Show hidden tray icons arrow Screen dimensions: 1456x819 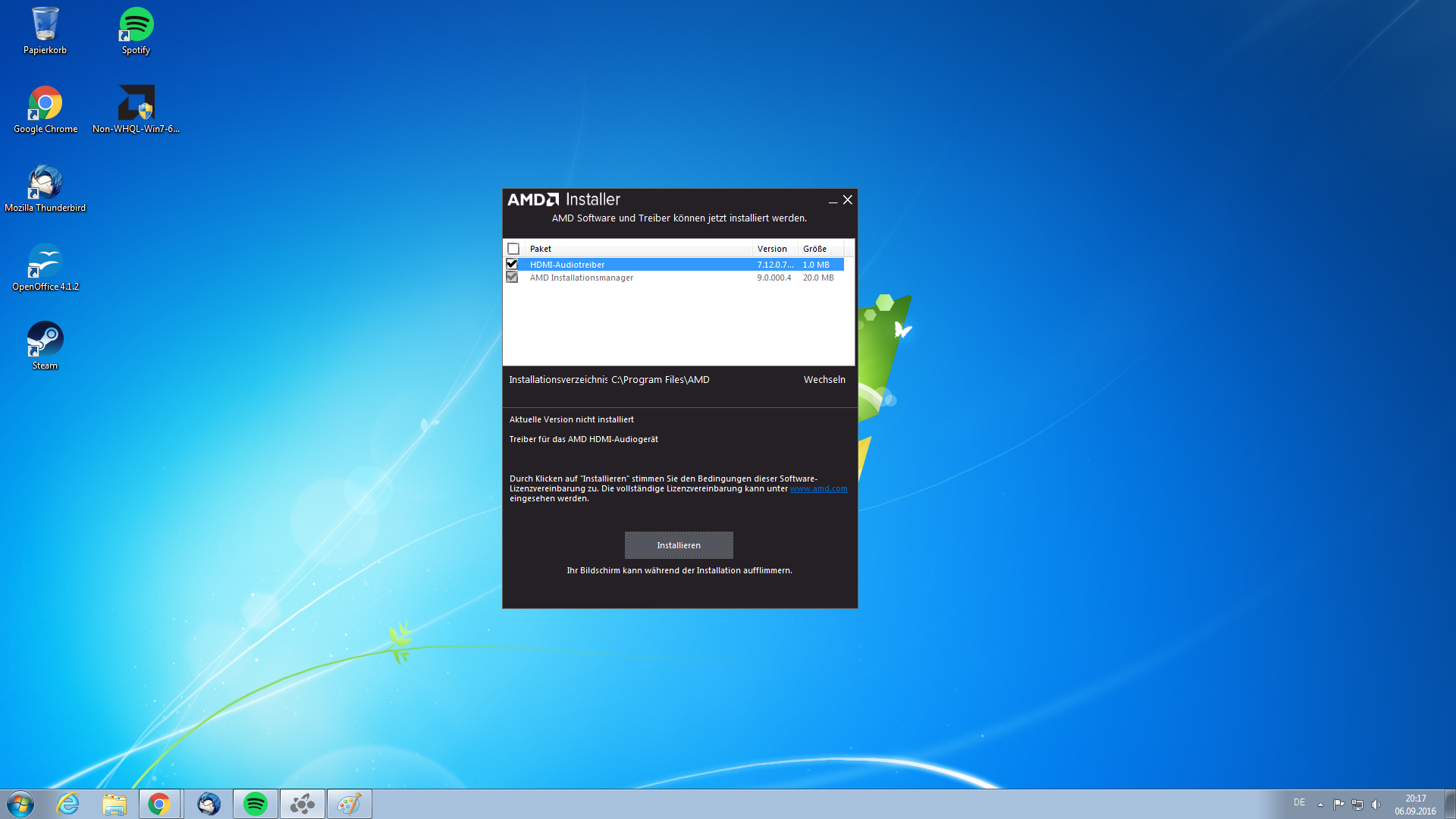click(1320, 805)
